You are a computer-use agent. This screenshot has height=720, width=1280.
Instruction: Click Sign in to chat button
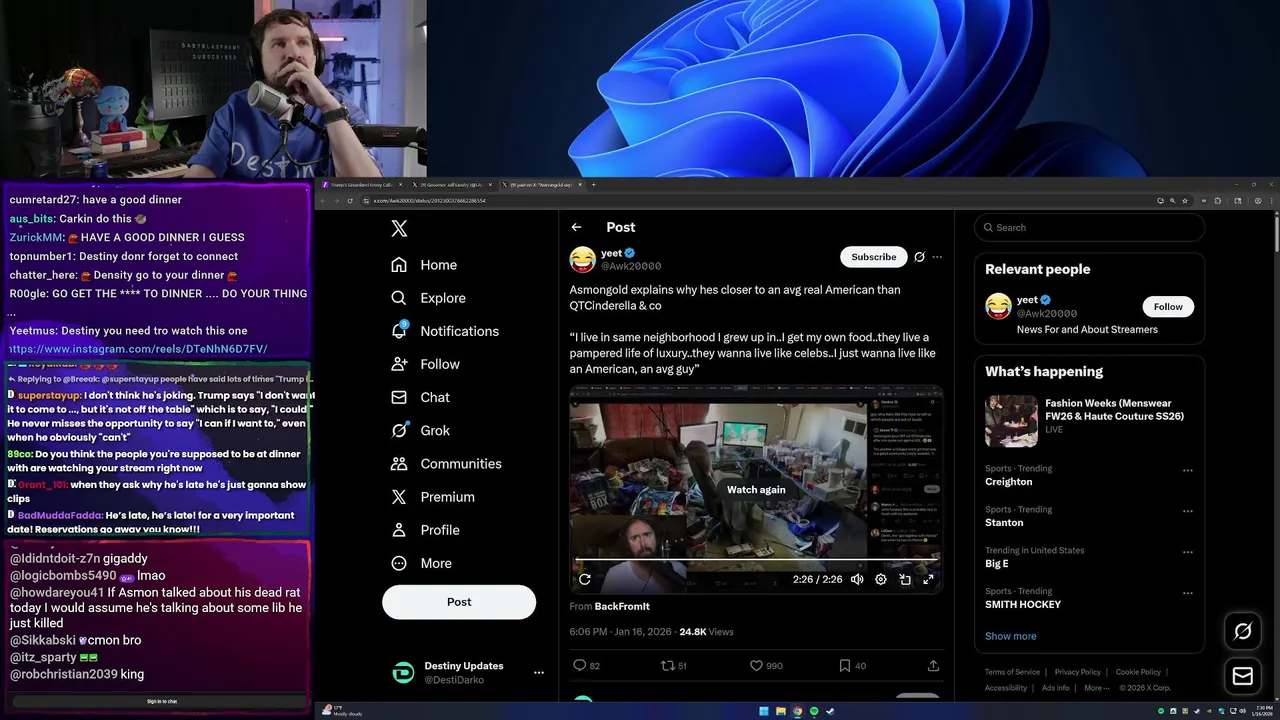[162, 701]
